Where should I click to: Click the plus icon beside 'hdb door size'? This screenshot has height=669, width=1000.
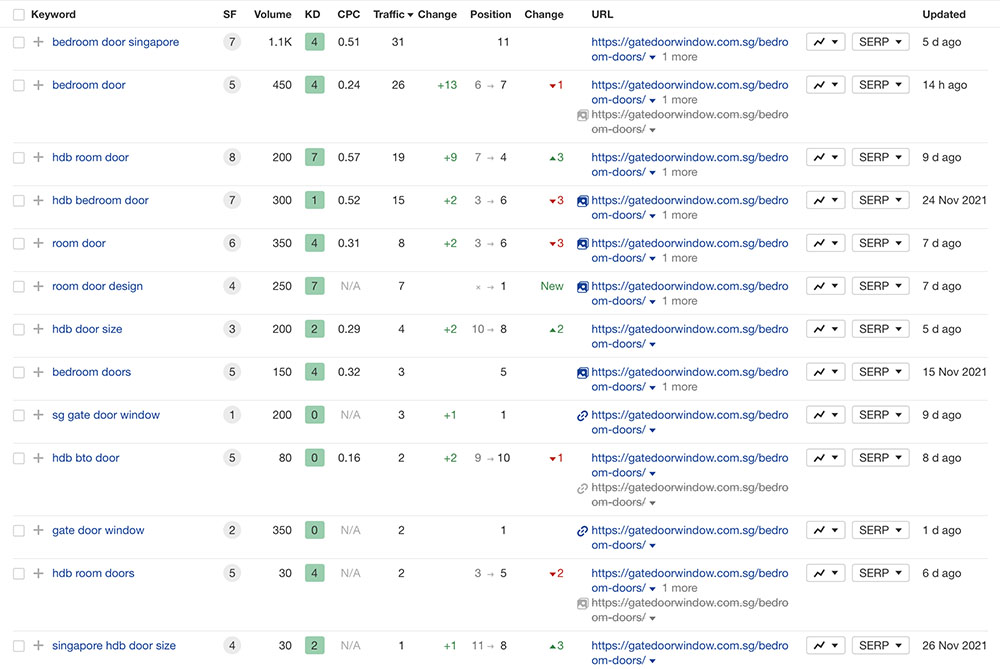click(x=38, y=329)
